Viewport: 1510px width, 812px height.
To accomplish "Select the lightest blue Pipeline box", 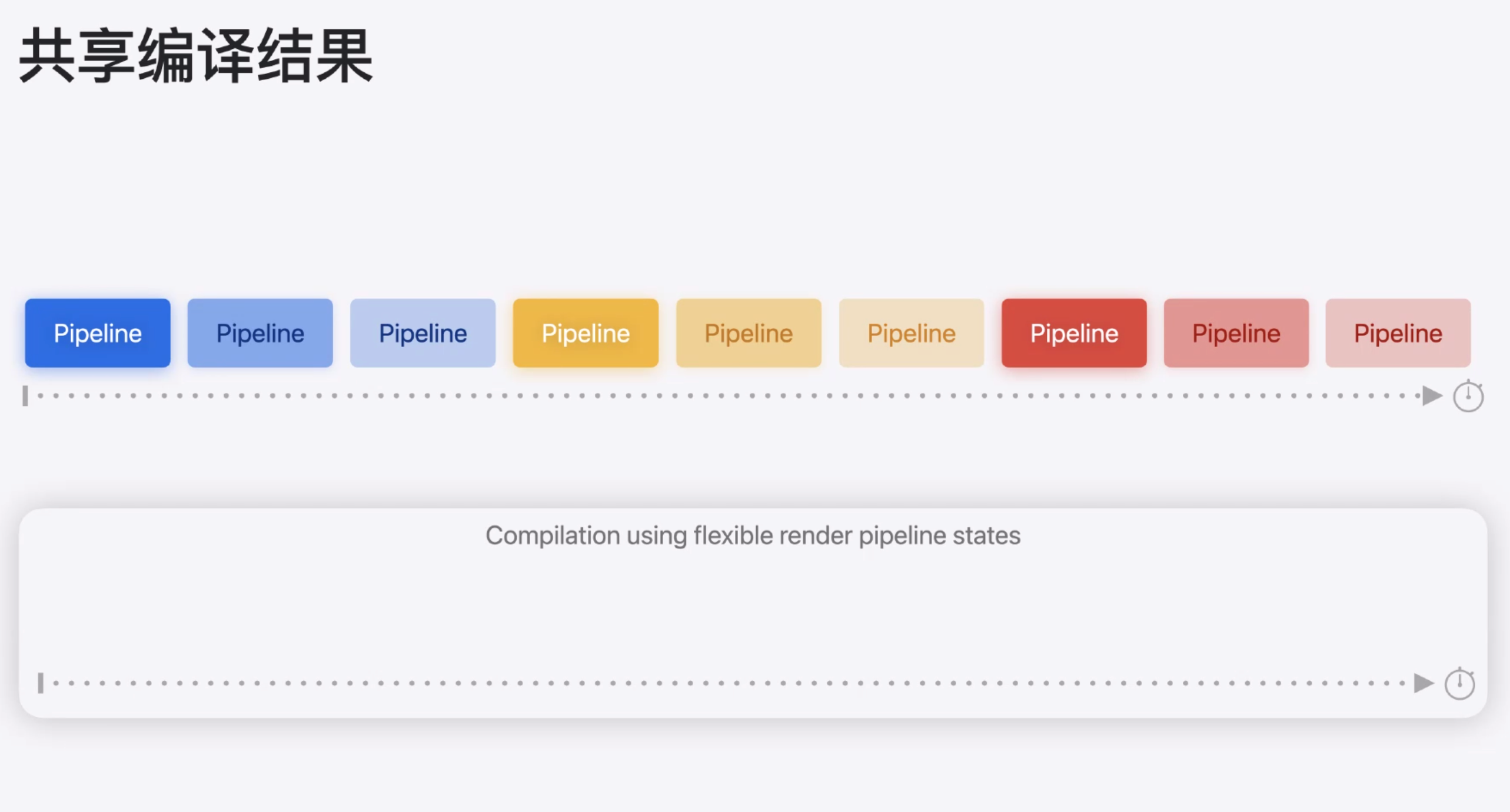I will pyautogui.click(x=423, y=333).
